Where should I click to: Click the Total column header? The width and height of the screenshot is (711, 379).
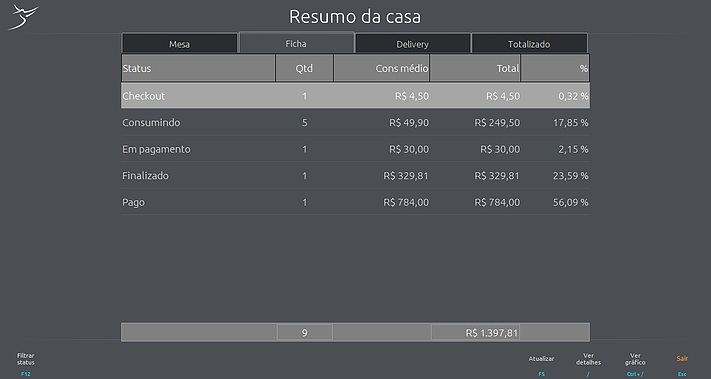point(475,68)
